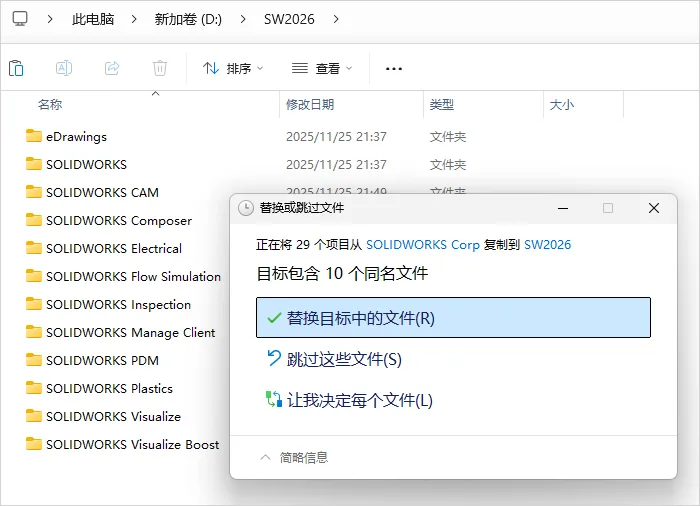
Task: Click the eDrawings folder name
Action: coord(76,137)
